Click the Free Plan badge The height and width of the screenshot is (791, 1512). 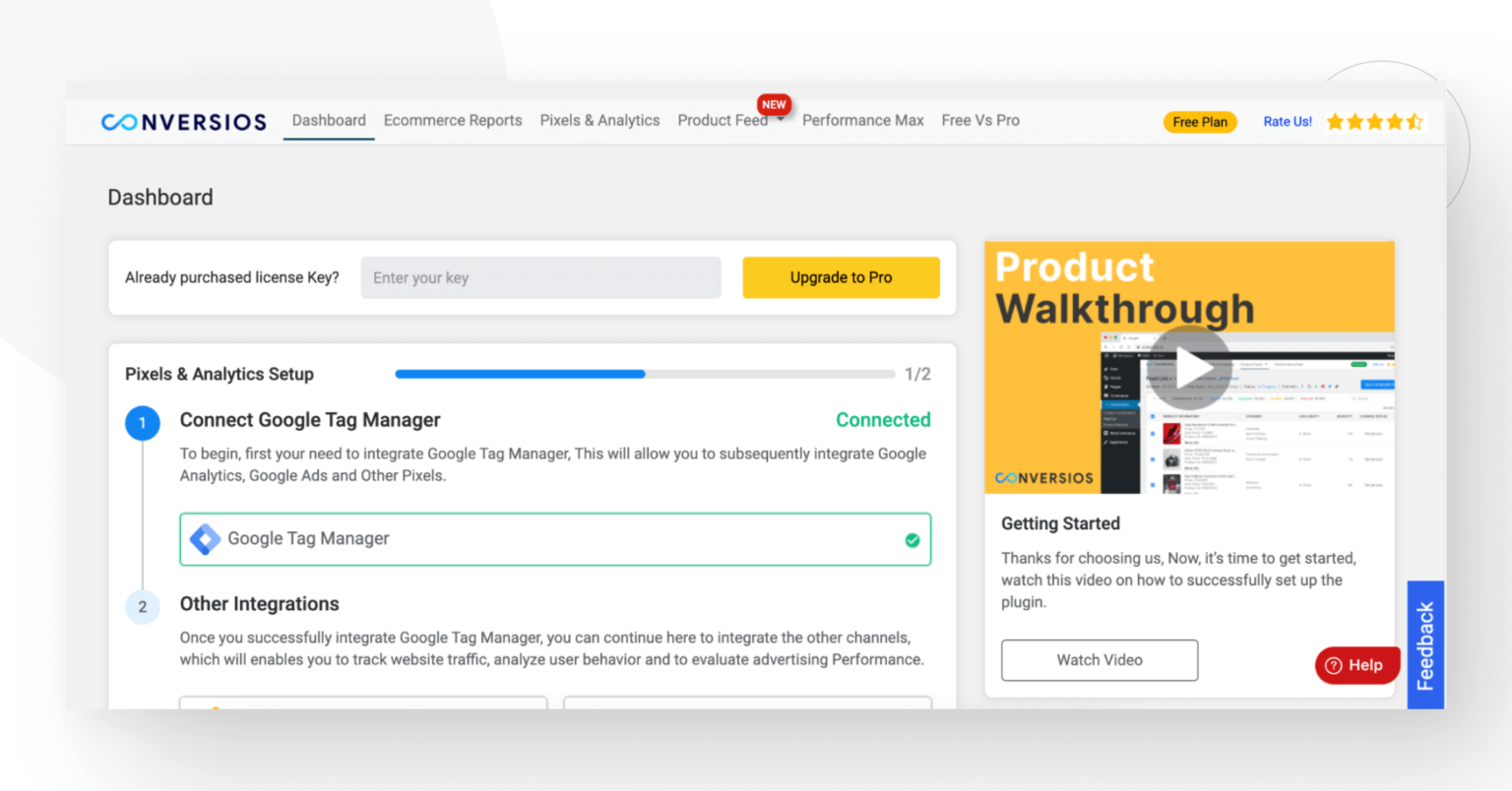(x=1200, y=122)
